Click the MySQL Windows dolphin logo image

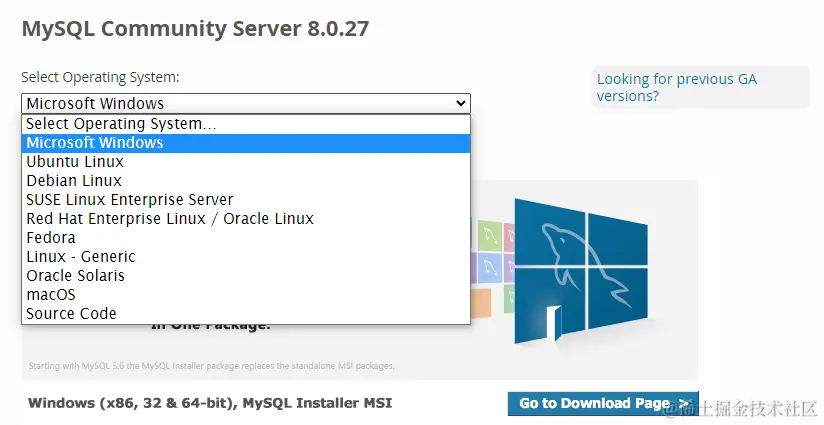tap(580, 272)
